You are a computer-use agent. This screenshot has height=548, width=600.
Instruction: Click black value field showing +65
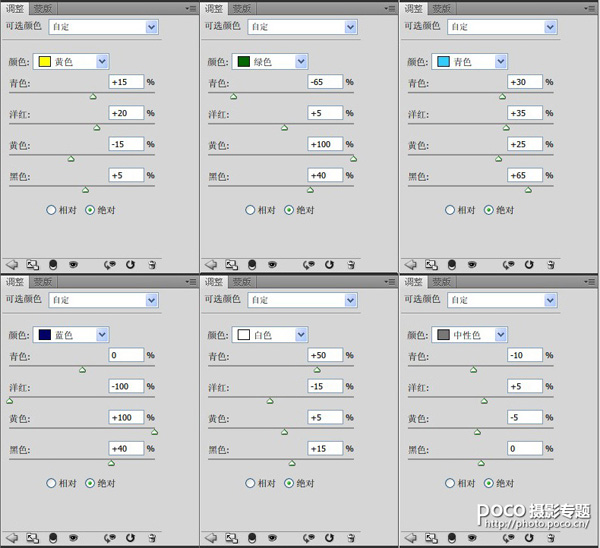point(525,175)
